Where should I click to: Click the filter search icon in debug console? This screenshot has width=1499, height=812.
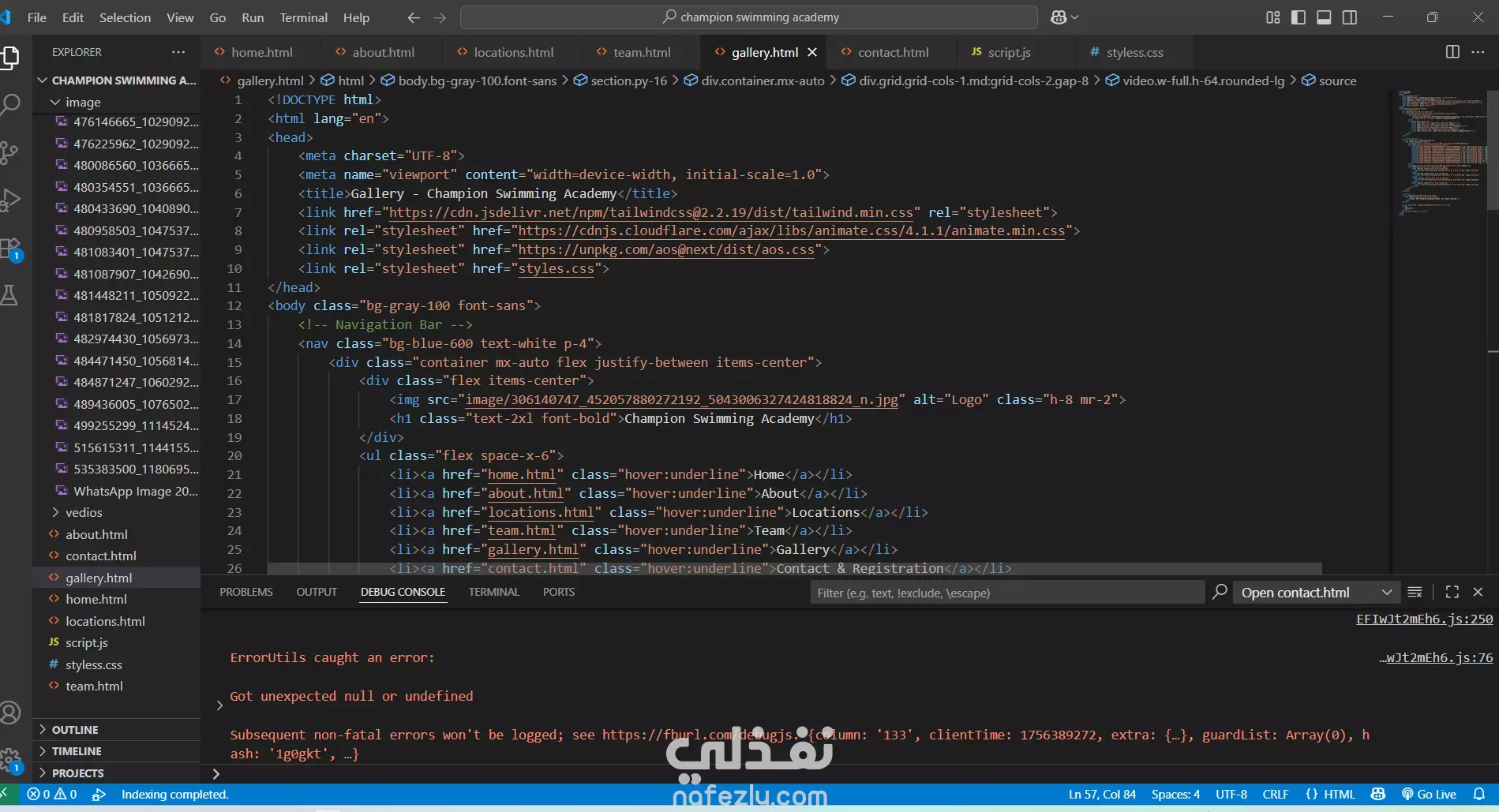1220,592
